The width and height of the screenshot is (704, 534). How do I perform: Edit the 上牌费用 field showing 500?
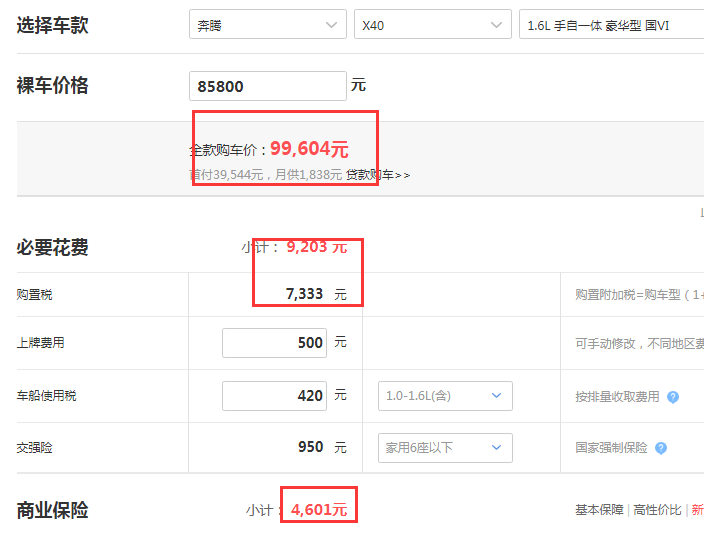coord(274,343)
